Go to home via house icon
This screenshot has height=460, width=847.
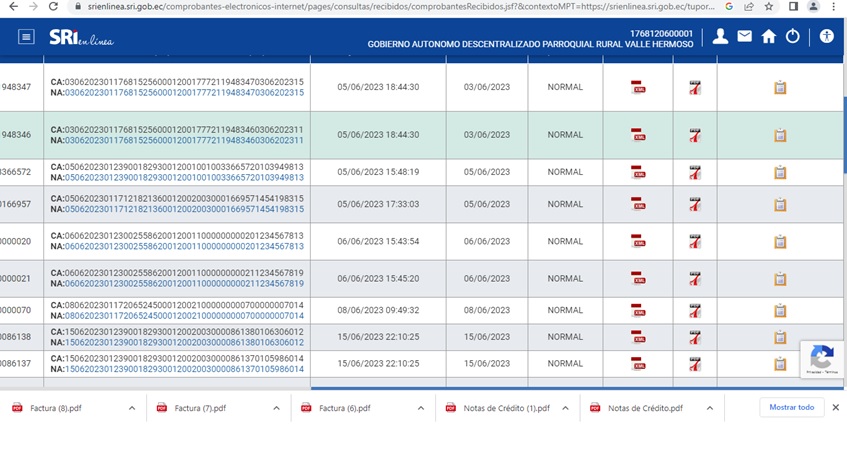[768, 37]
